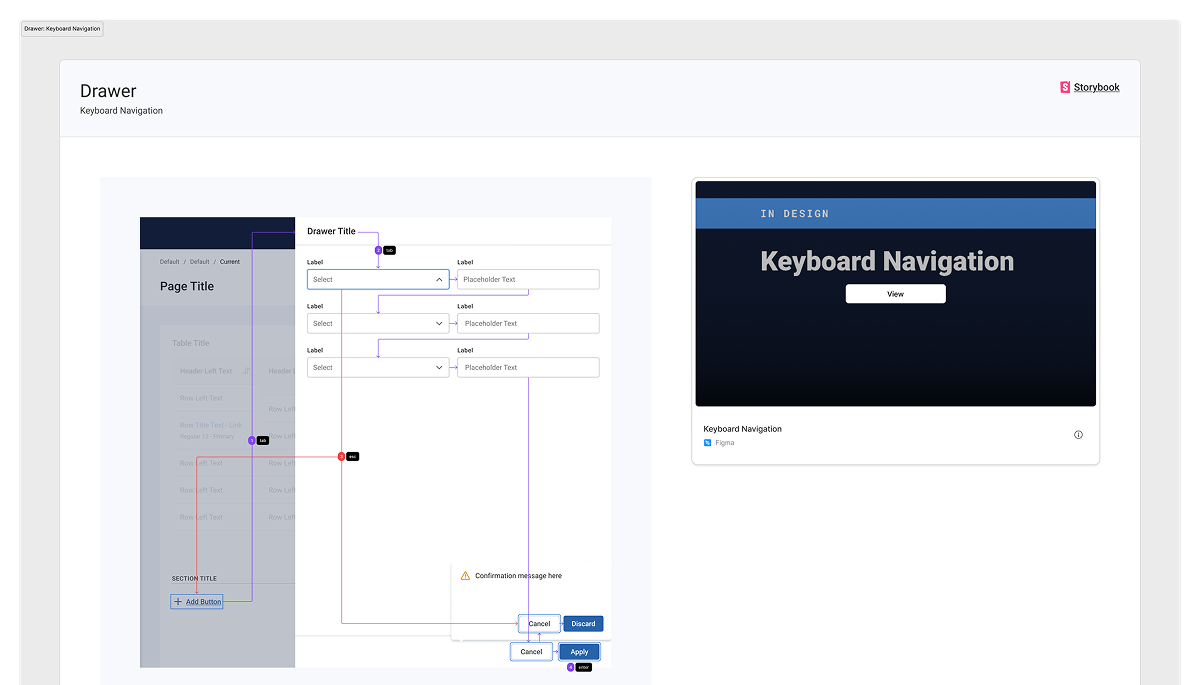The width and height of the screenshot is (1200, 685).
Task: Click the 'SECTION TITLE' text in diagram
Action: [x=194, y=579]
